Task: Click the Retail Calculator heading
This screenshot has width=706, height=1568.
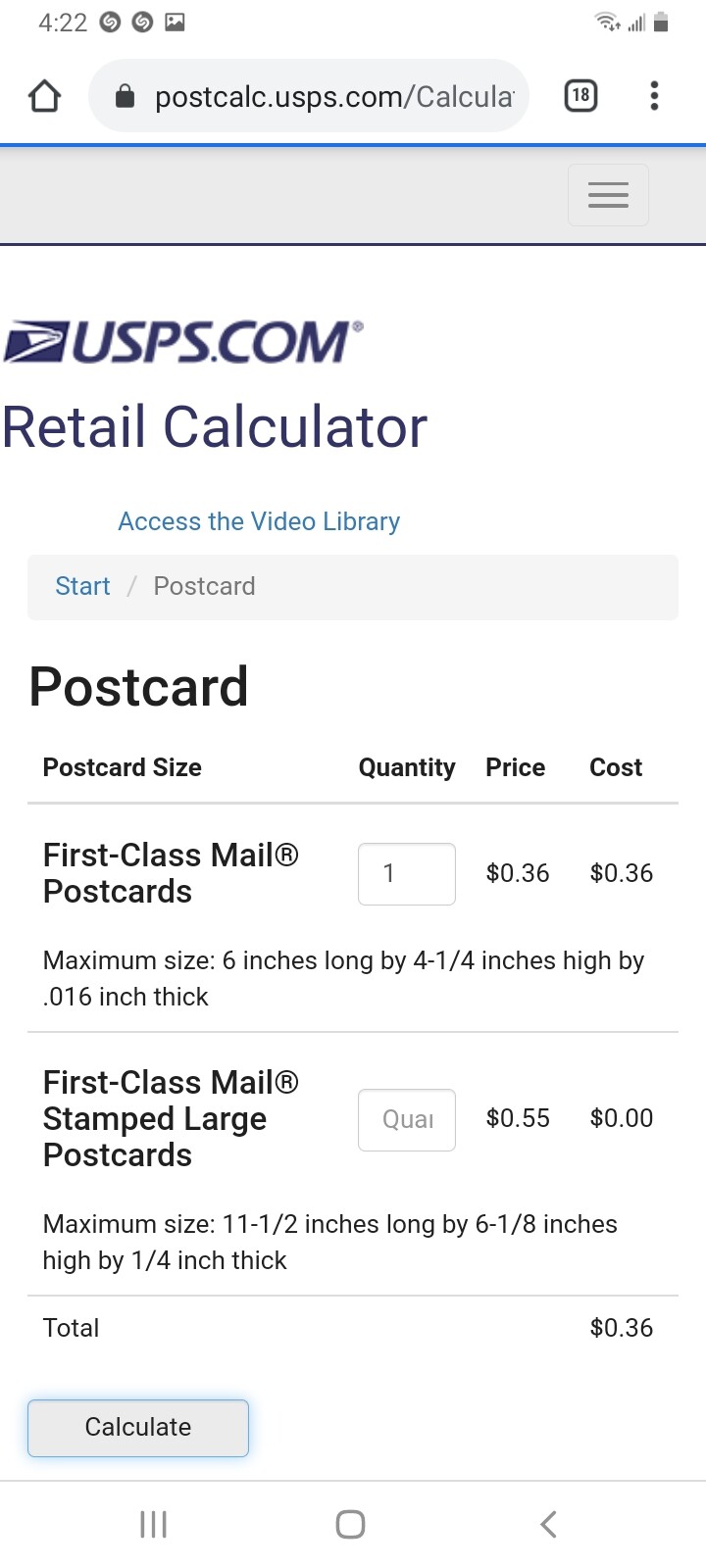Action: point(215,427)
